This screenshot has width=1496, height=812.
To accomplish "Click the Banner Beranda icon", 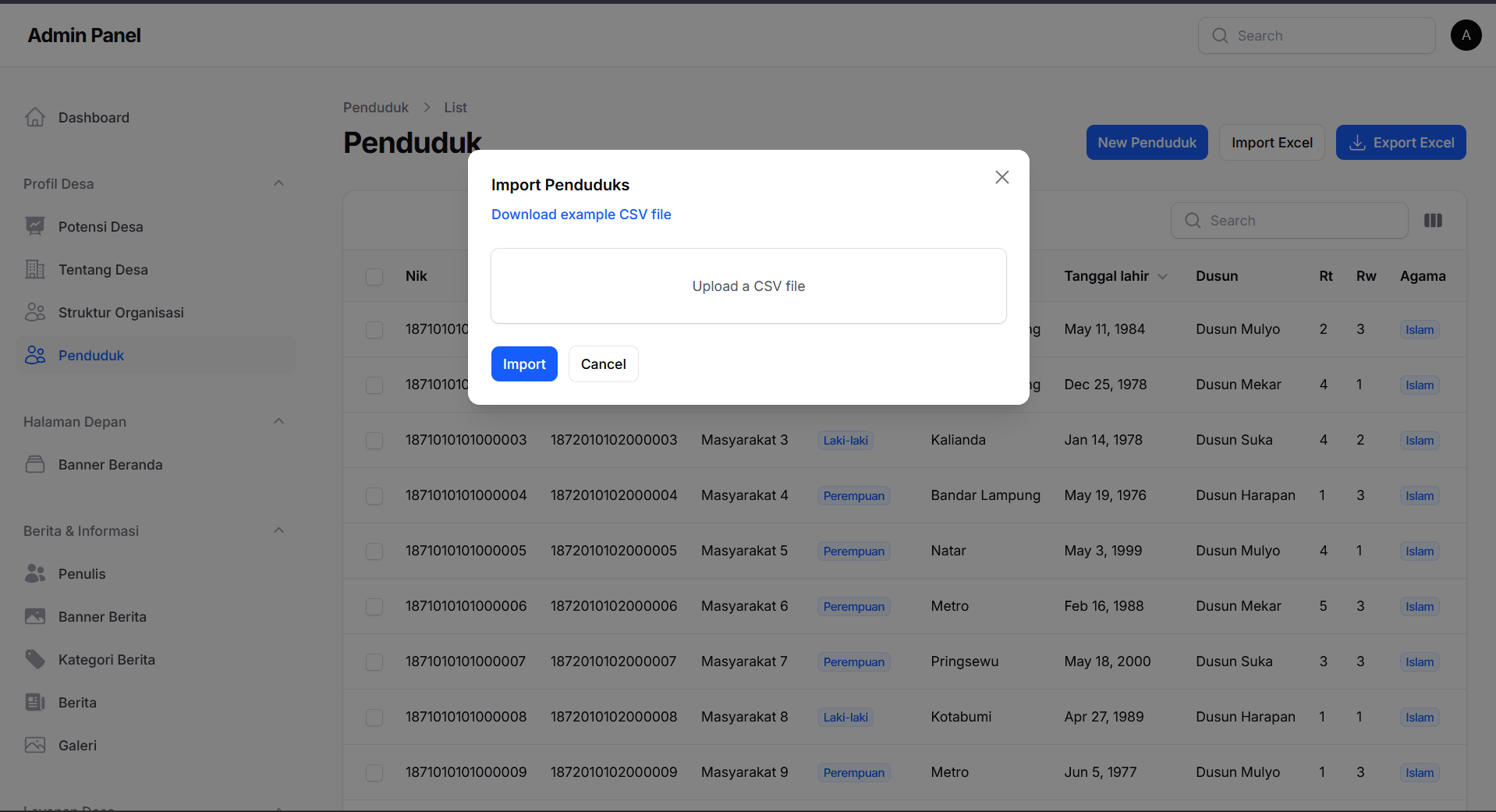I will click(x=35, y=464).
